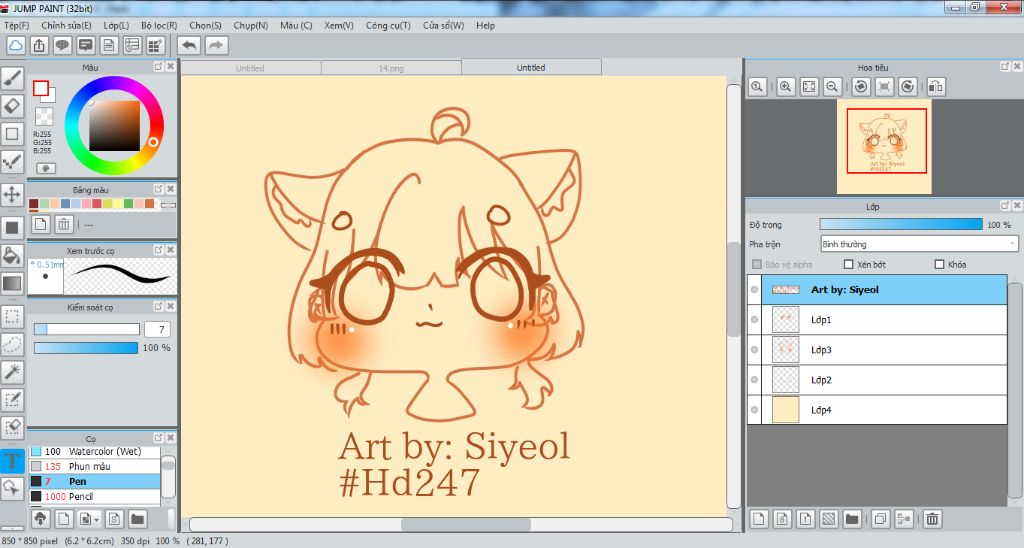1024x548 pixels.
Task: Enable the Khóa lock checkbox
Action: pyautogui.click(x=939, y=265)
